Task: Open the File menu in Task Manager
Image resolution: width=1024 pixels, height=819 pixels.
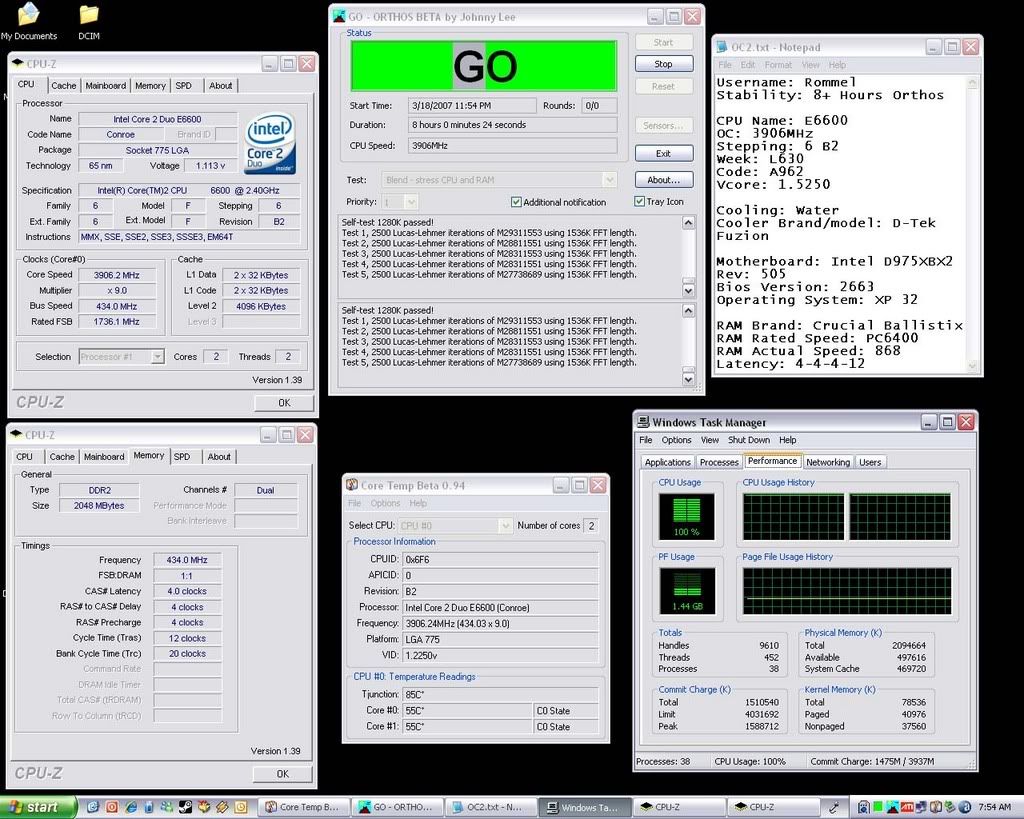Action: 645,440
